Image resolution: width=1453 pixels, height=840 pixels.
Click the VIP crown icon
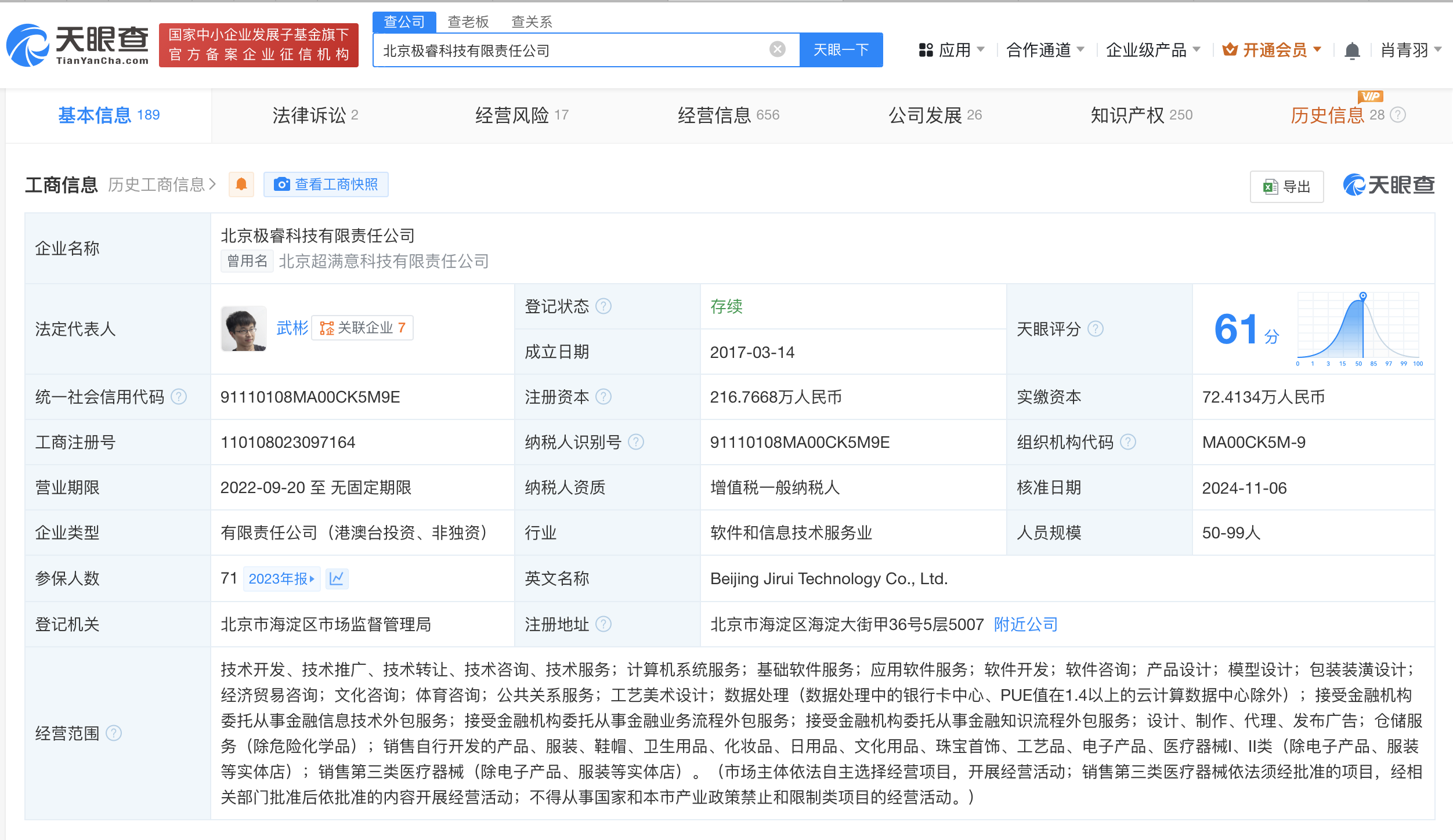[x=1230, y=50]
